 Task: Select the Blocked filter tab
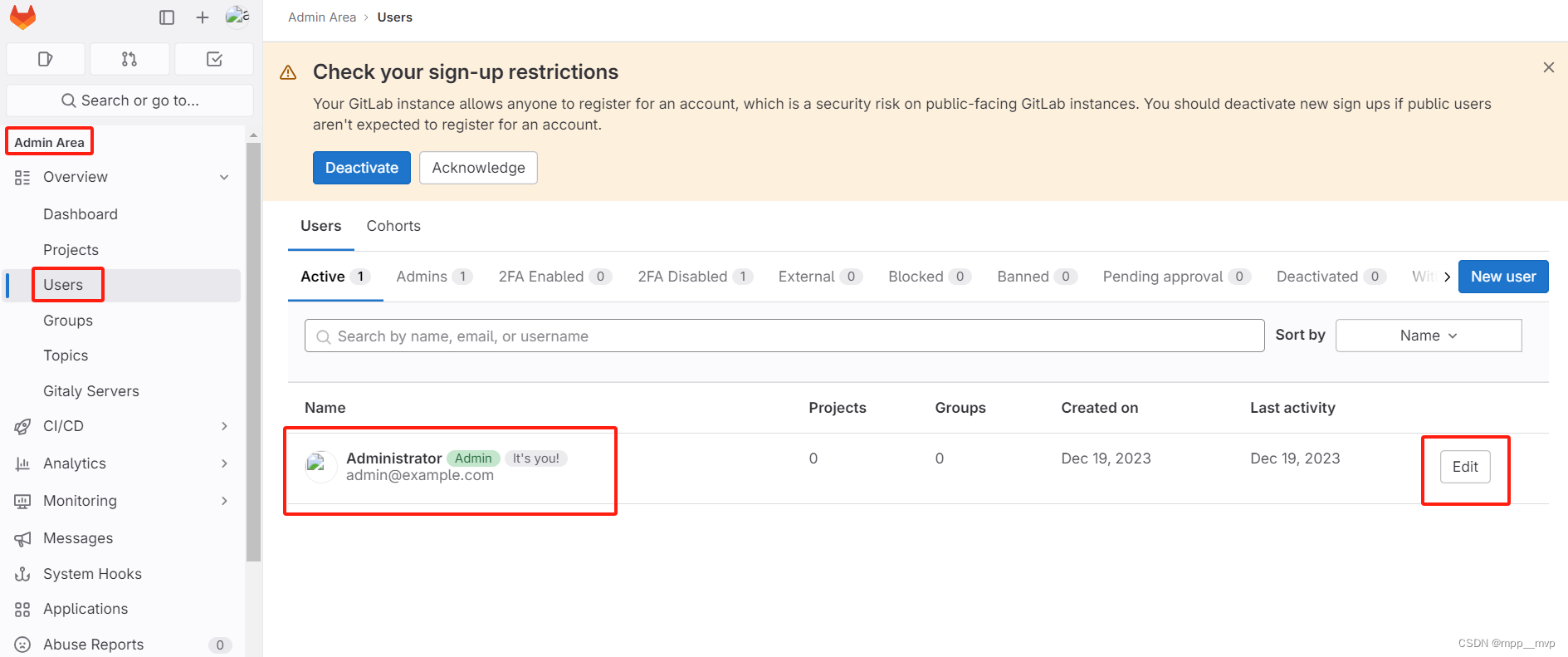coord(930,277)
